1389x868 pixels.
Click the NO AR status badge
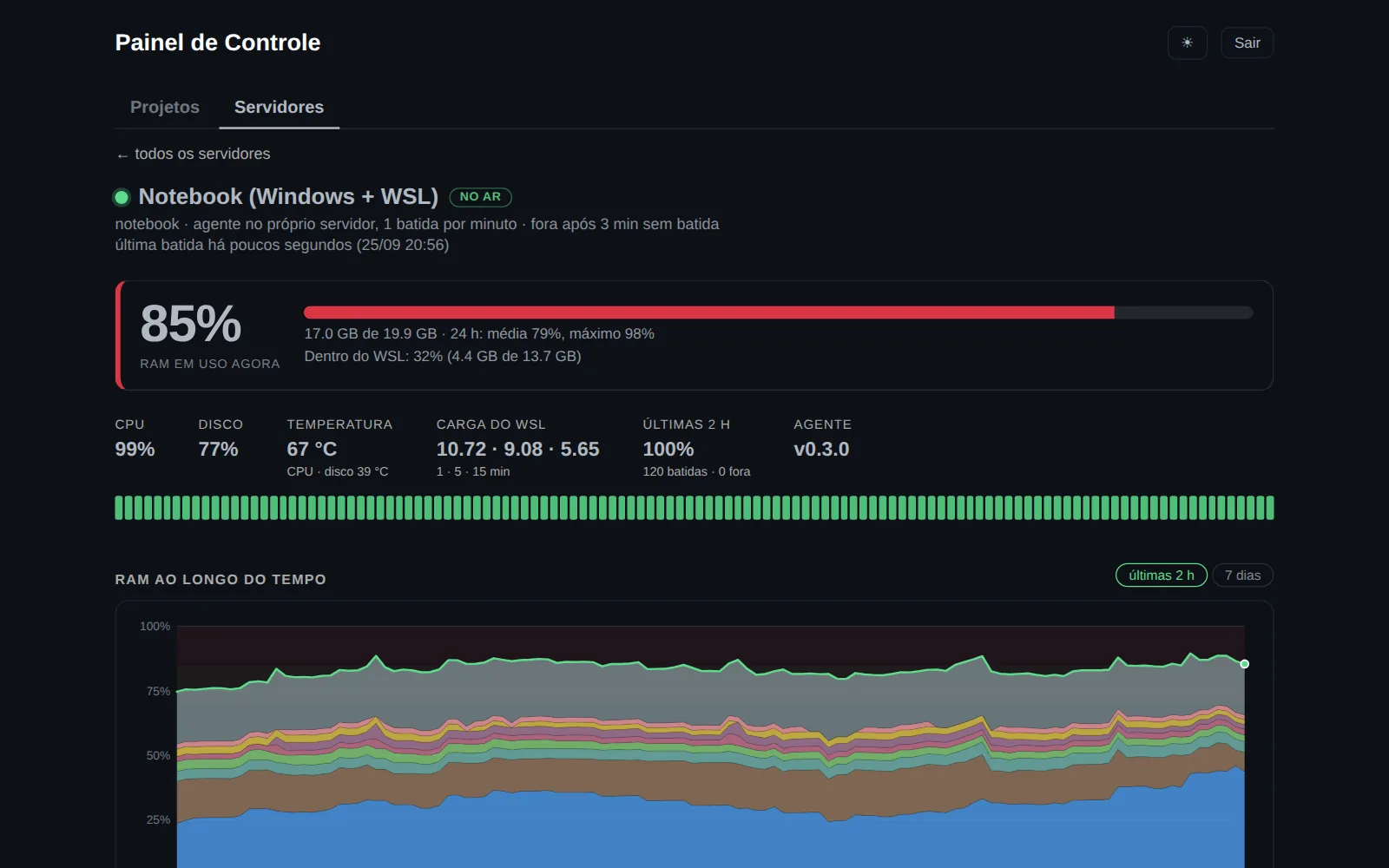point(480,197)
